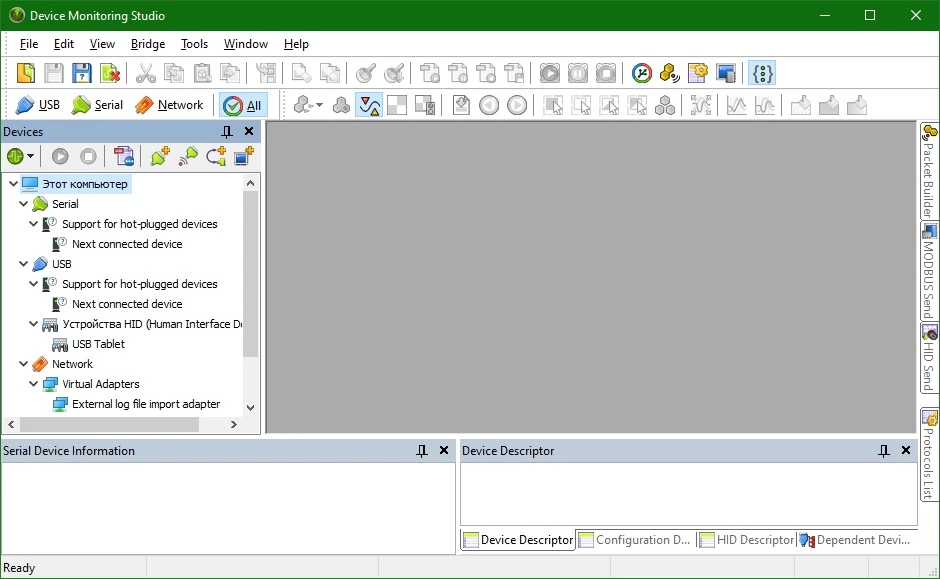The width and height of the screenshot is (940, 579).
Task: Click the device tree horizontal scrollbar thumb
Action: [x=109, y=424]
